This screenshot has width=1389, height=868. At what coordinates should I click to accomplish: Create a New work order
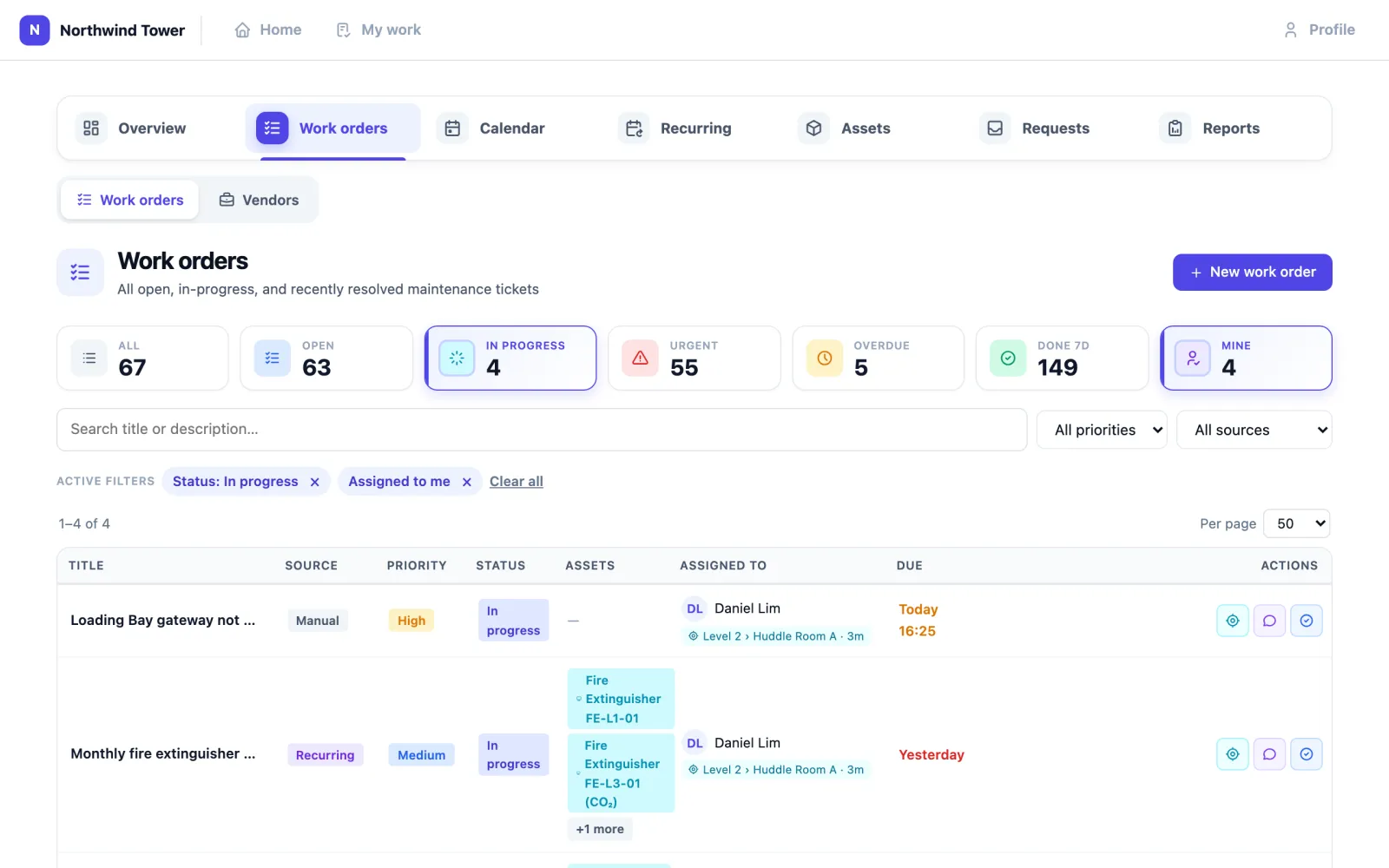[x=1252, y=272]
